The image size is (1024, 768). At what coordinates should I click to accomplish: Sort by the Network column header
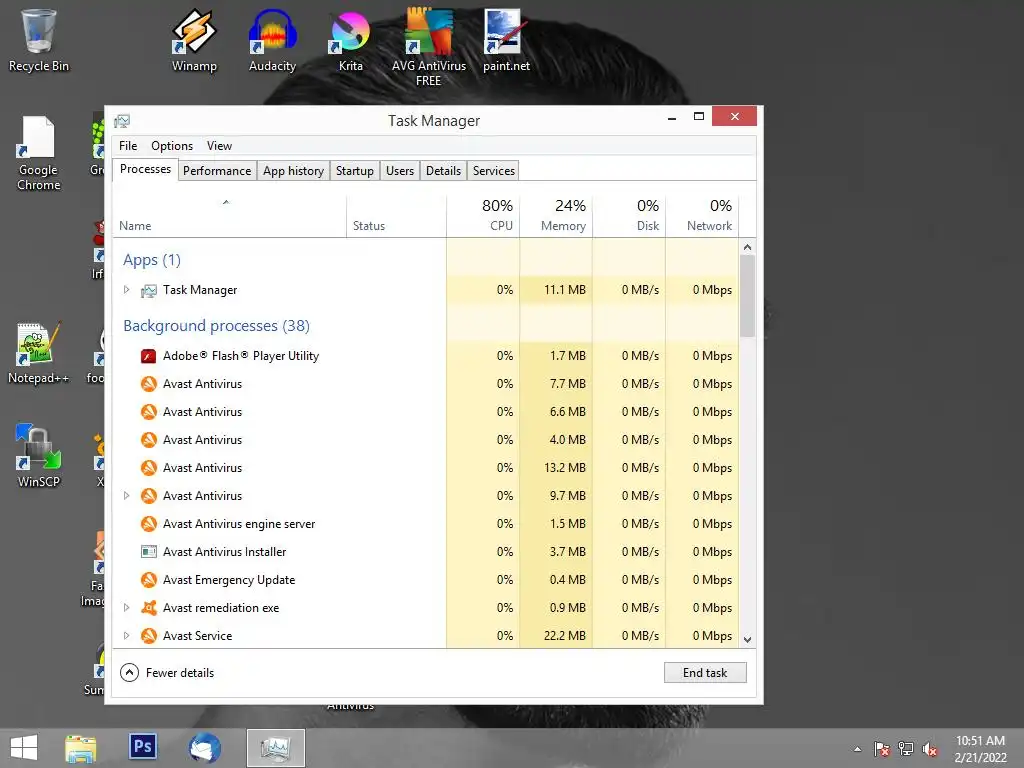pos(702,217)
